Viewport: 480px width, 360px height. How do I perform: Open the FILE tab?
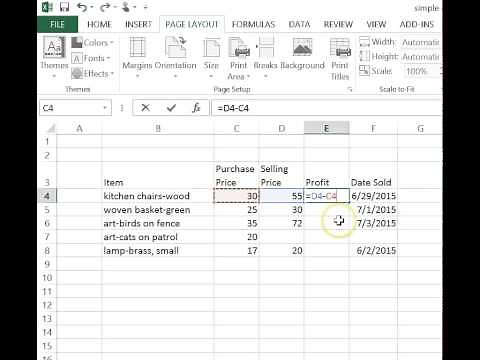coord(57,24)
